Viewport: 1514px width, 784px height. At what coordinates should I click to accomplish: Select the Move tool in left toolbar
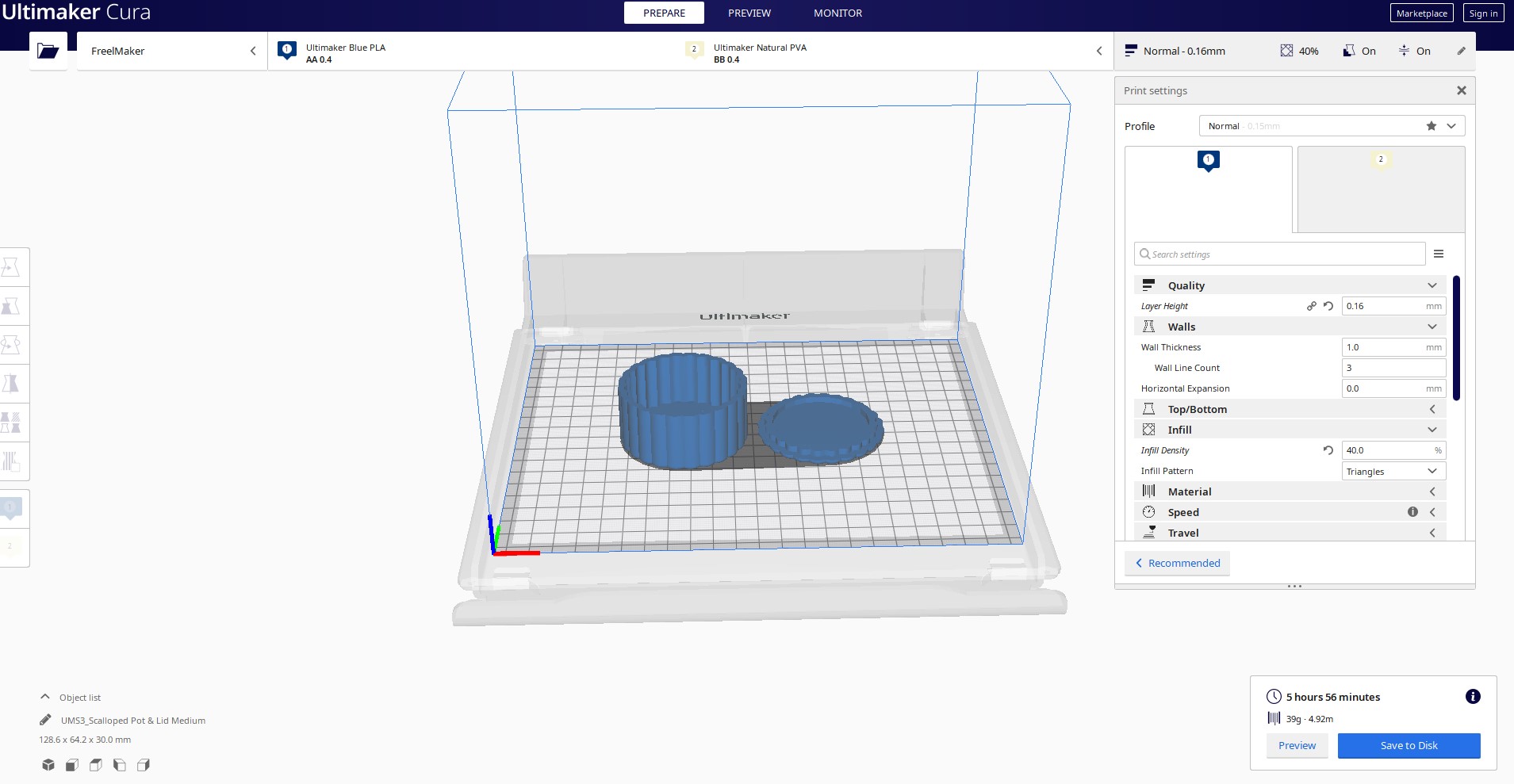pos(11,267)
